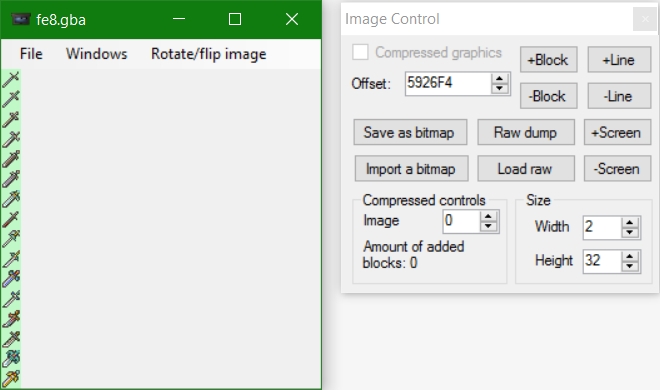Advance offset with the +Block button
This screenshot has height=390, width=660.
548,60
